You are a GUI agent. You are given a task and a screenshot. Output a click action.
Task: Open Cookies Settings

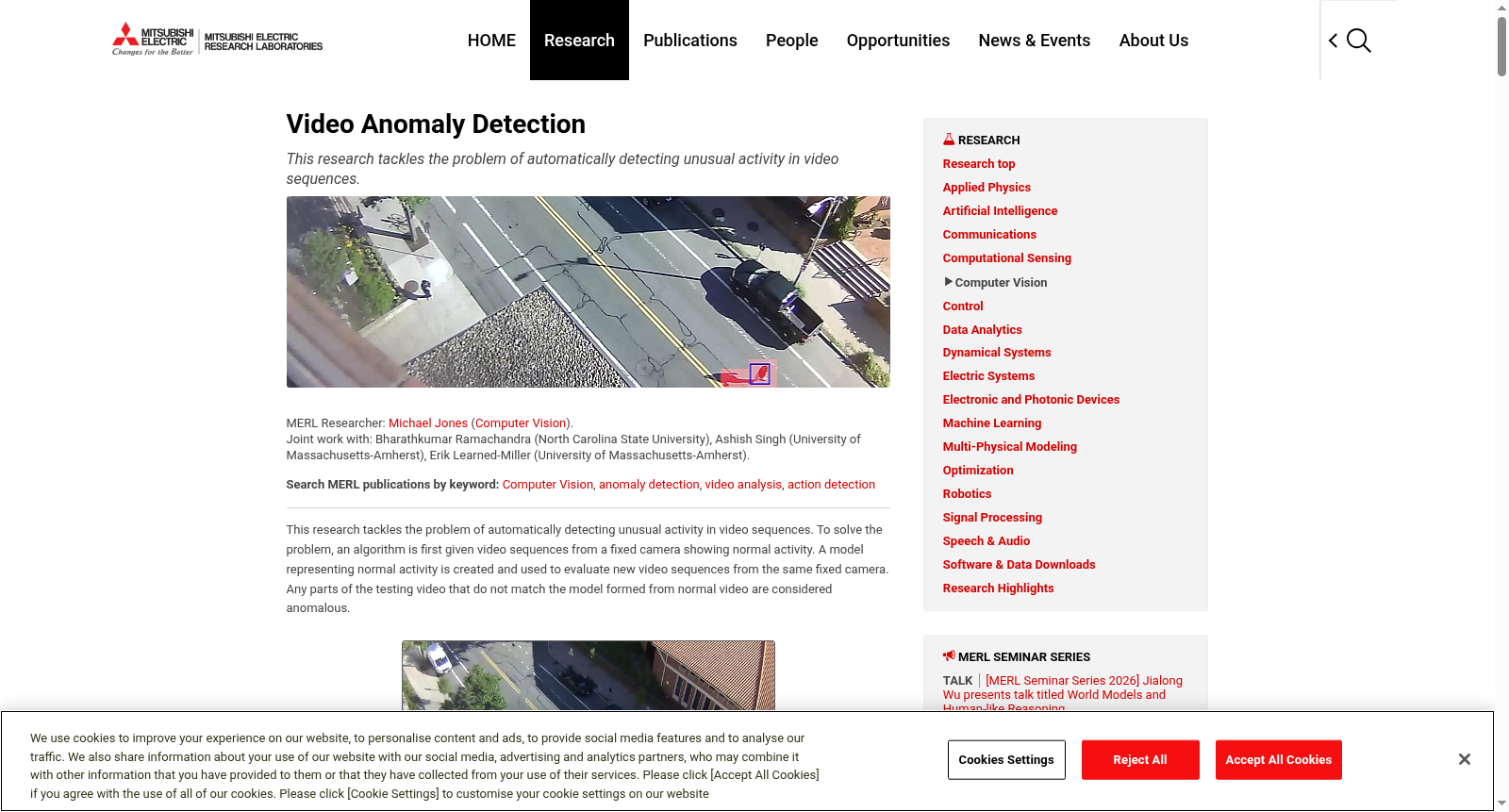point(1006,760)
